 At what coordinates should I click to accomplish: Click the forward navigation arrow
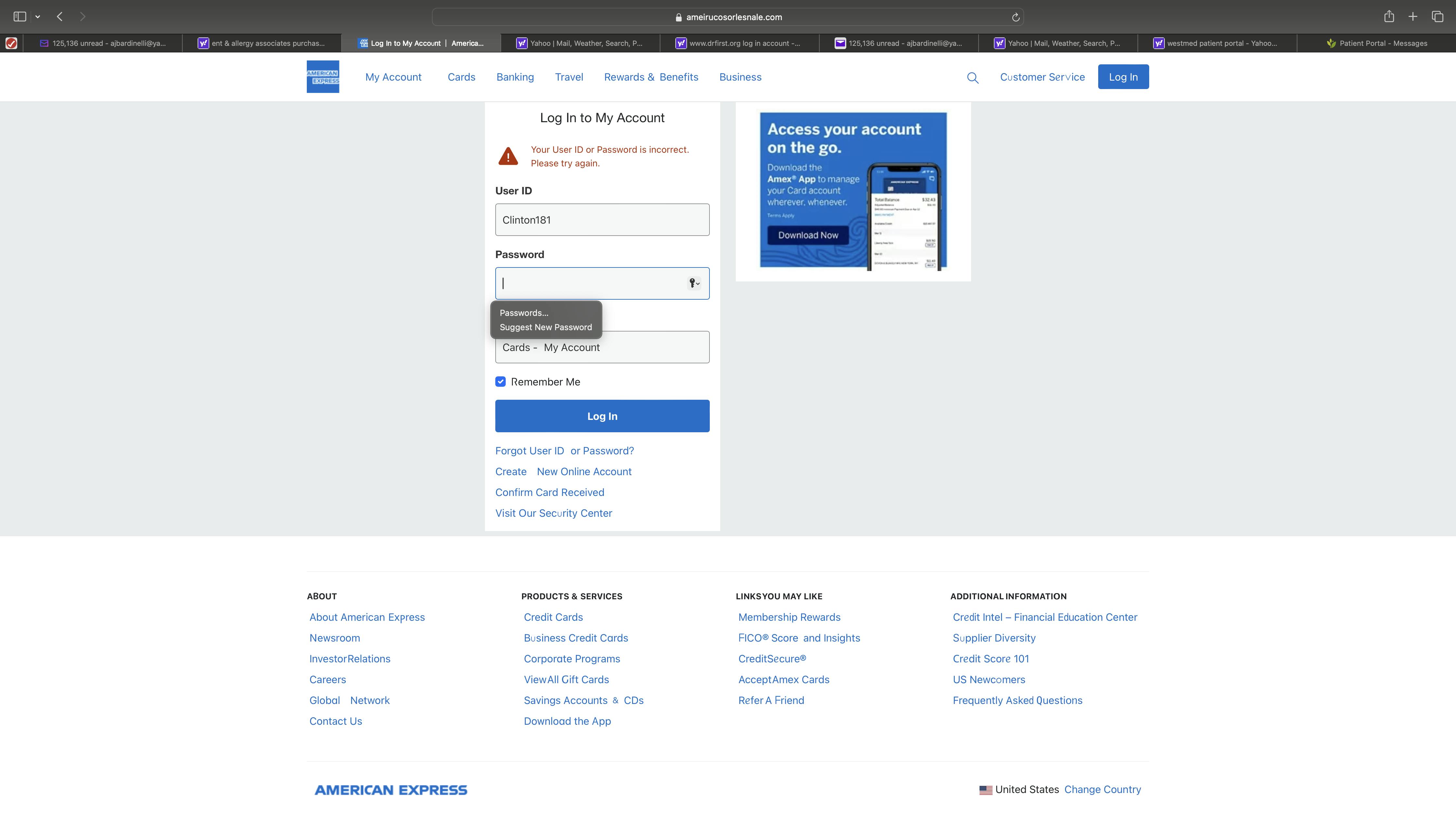83,16
